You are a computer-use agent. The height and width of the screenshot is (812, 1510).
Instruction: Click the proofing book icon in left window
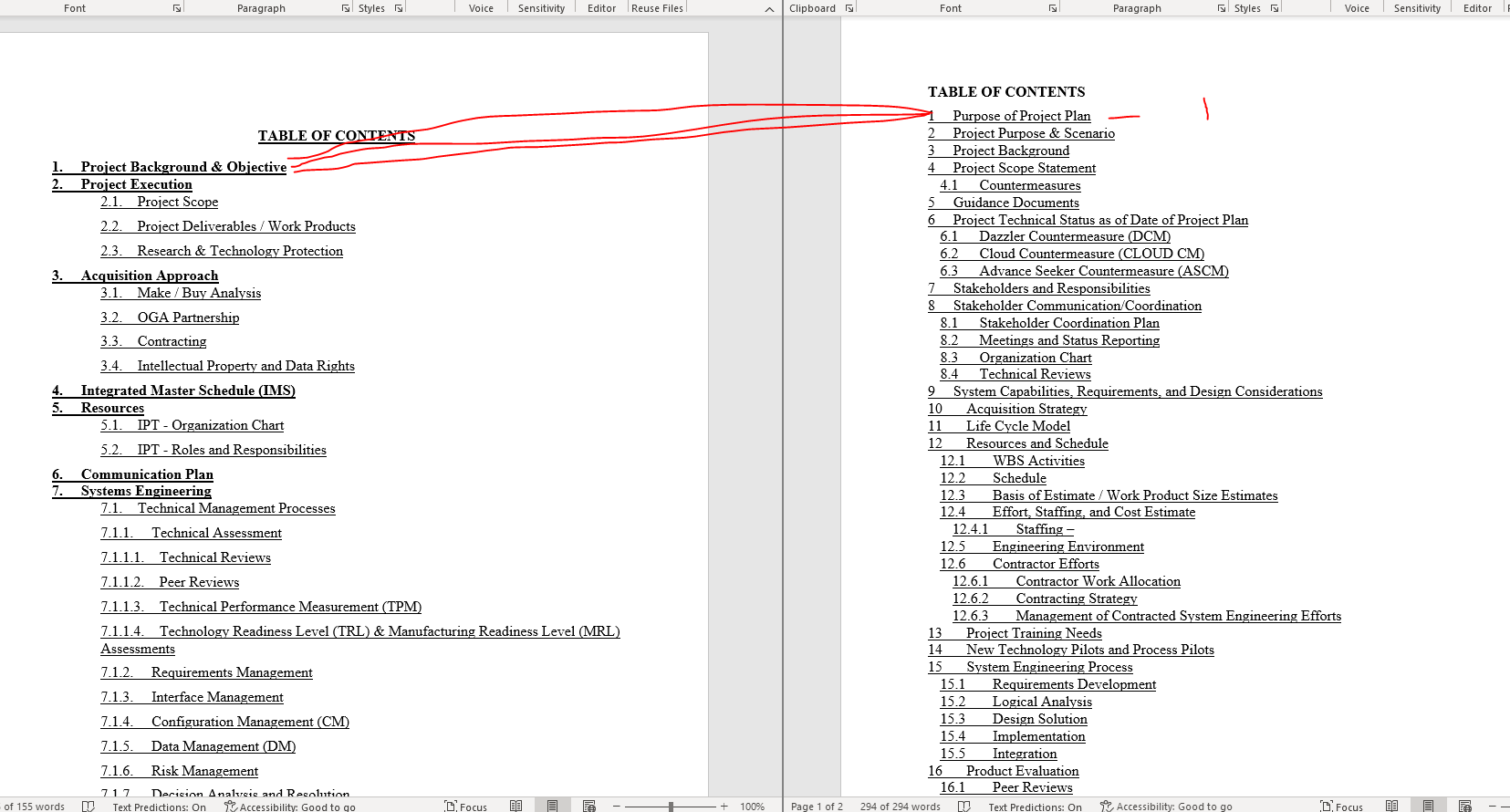pyautogui.click(x=89, y=806)
